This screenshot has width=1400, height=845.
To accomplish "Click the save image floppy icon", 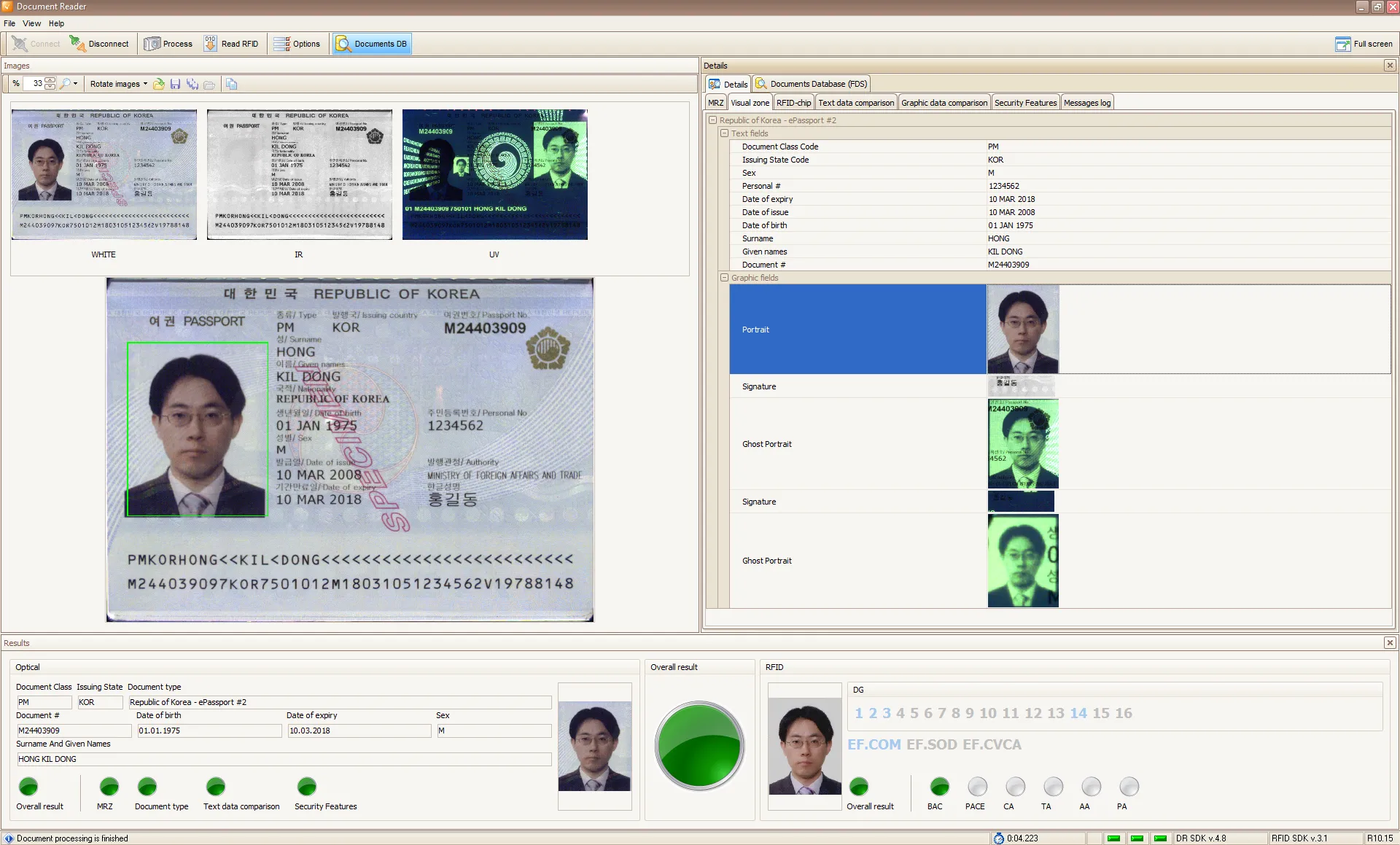I will pyautogui.click(x=175, y=84).
